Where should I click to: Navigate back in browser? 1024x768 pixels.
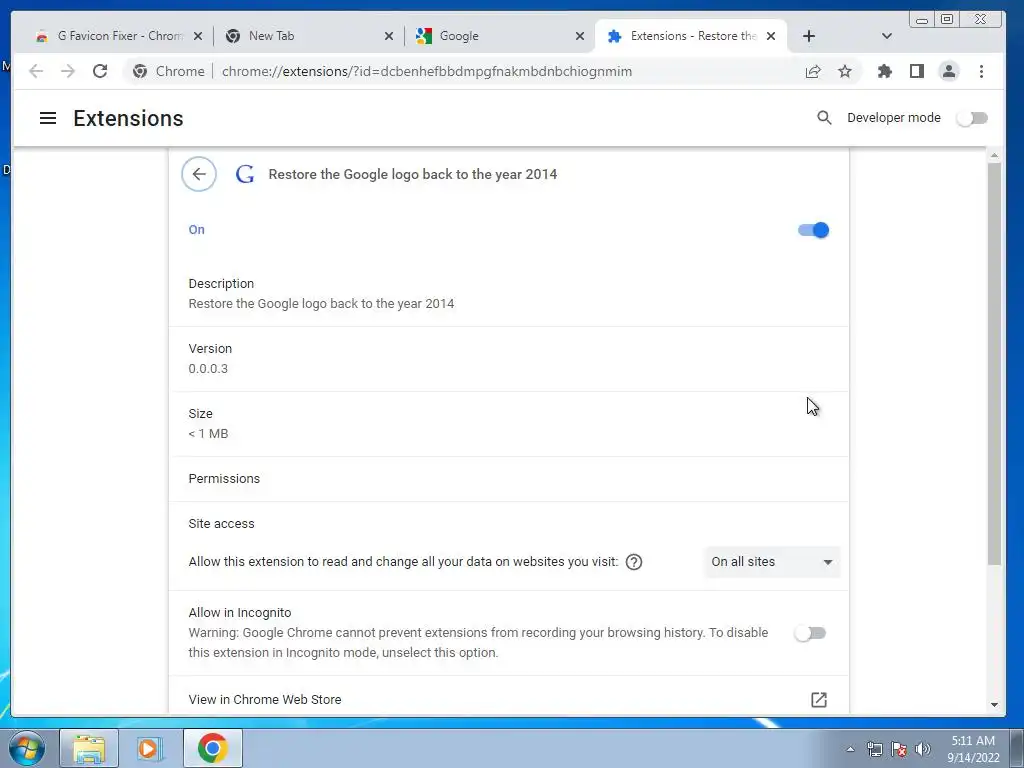pyautogui.click(x=36, y=71)
